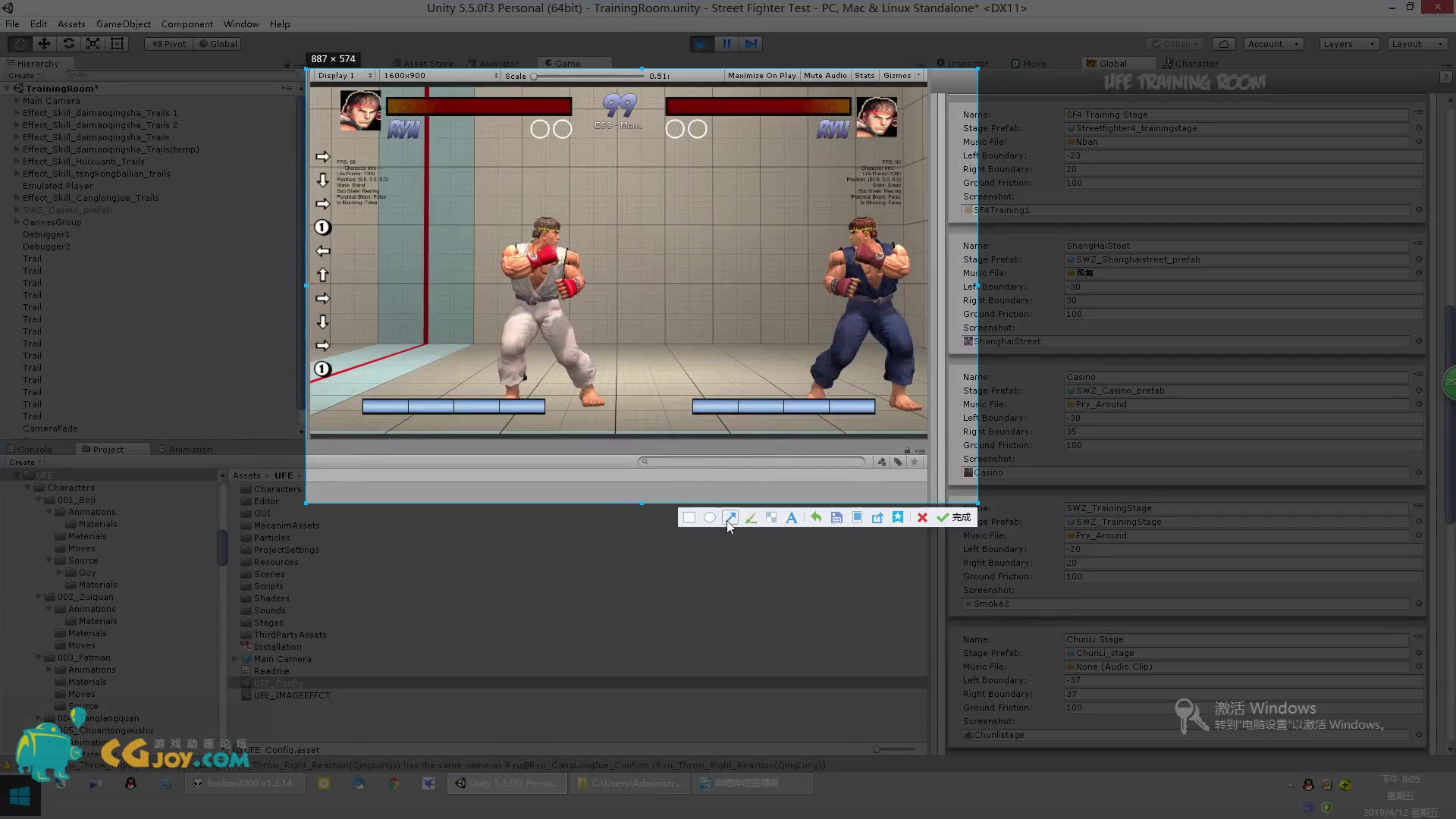The width and height of the screenshot is (1456, 819).
Task: Select the Hand tool in Unity toolbar
Action: [x=20, y=44]
